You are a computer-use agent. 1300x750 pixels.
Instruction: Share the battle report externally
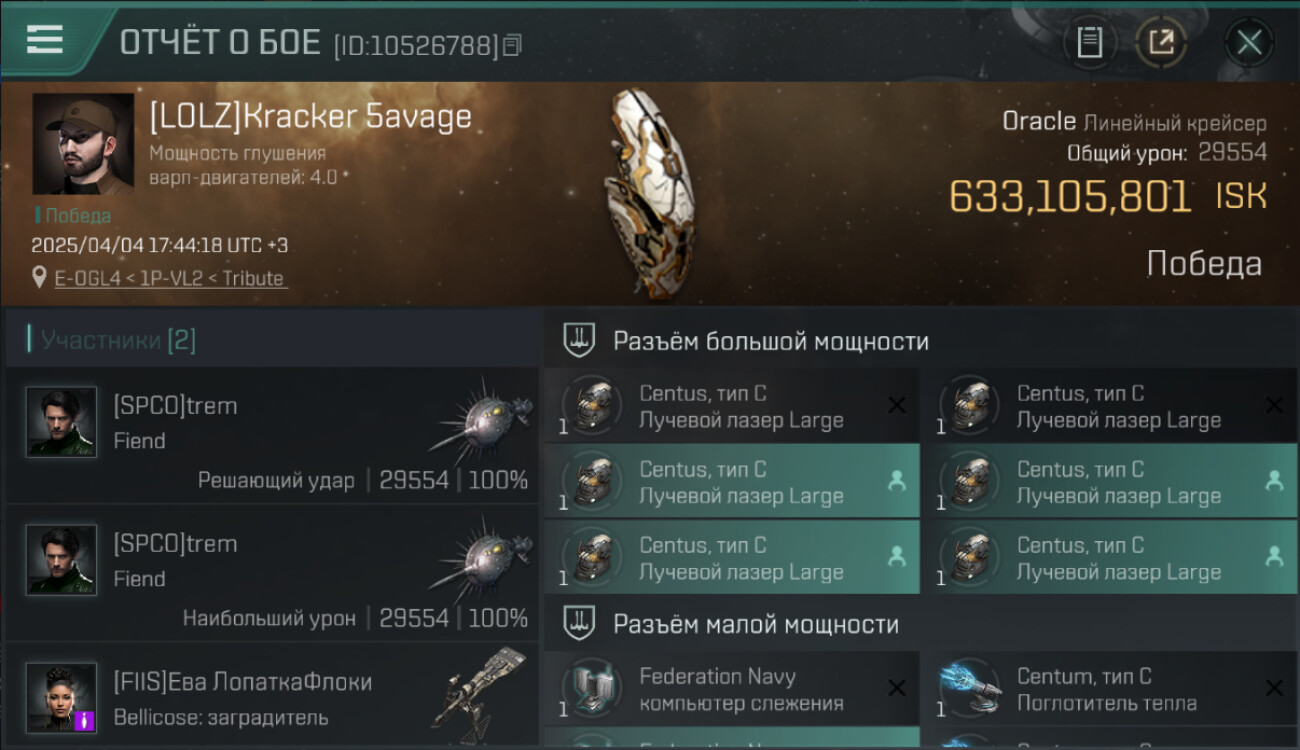1161,42
